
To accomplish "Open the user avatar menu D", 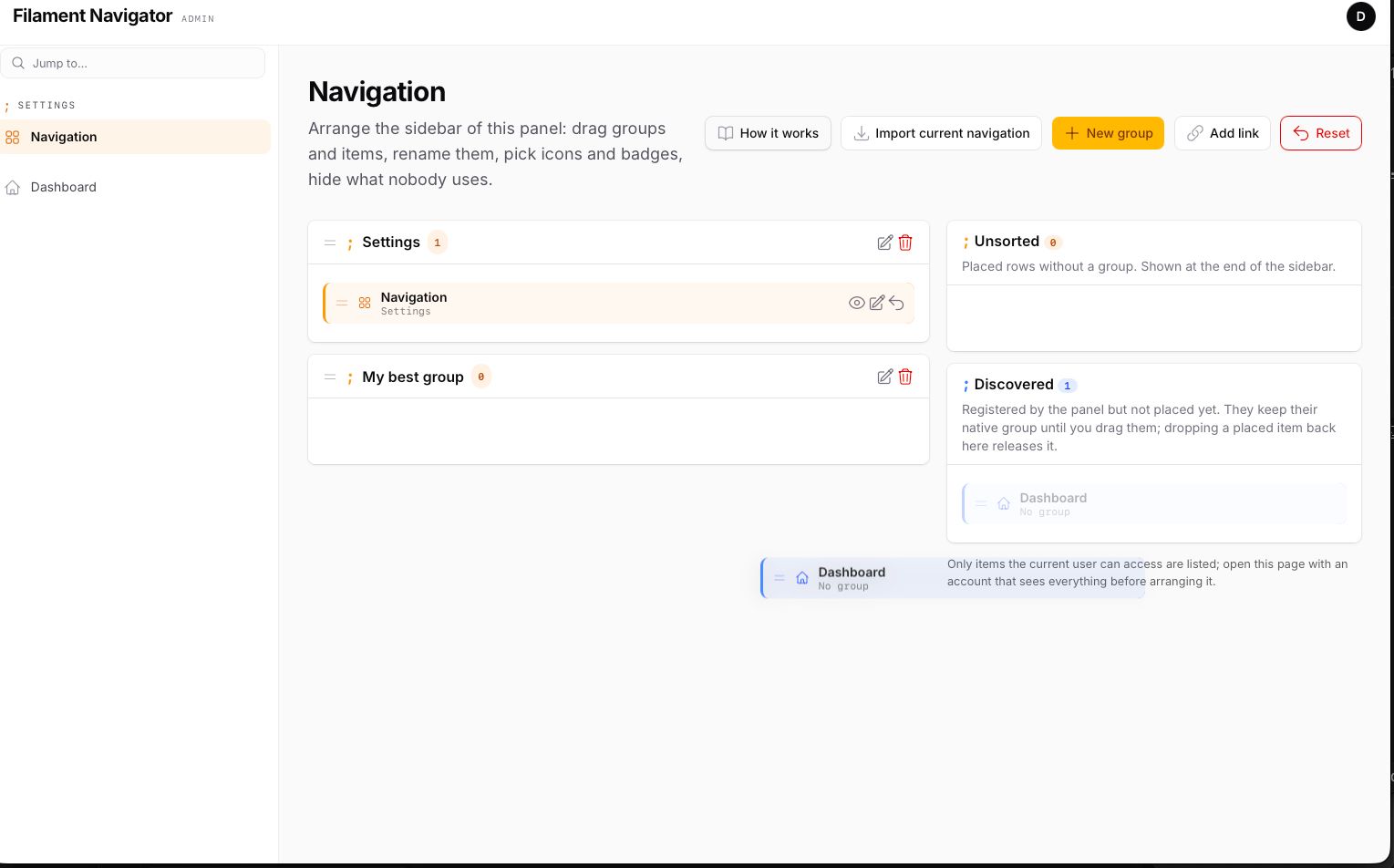I will 1360,16.
